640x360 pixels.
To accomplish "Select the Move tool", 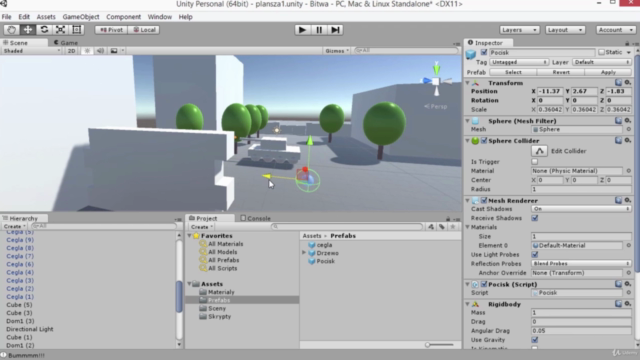I will 28,30.
